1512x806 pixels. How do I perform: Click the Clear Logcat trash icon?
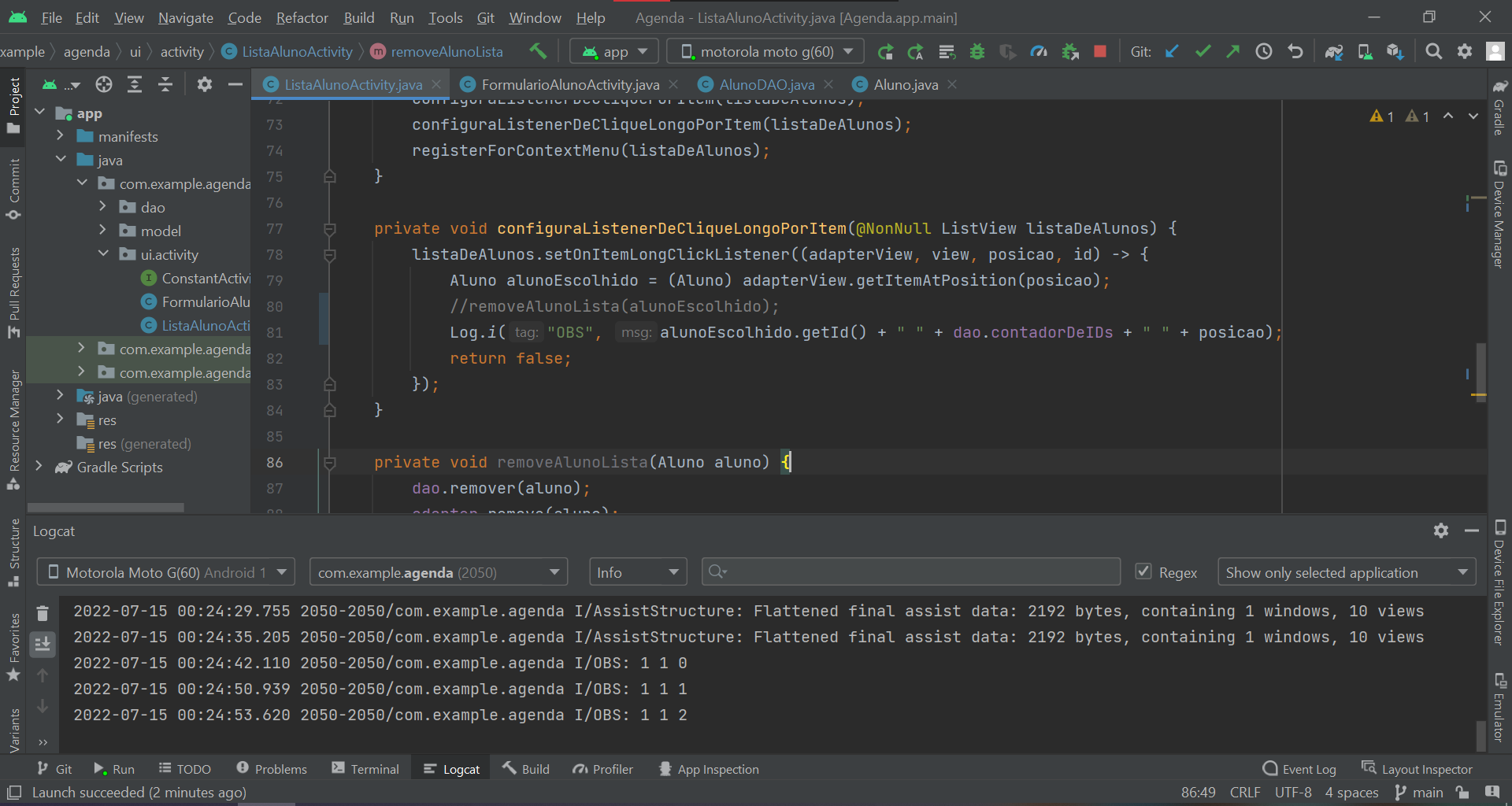tap(43, 613)
